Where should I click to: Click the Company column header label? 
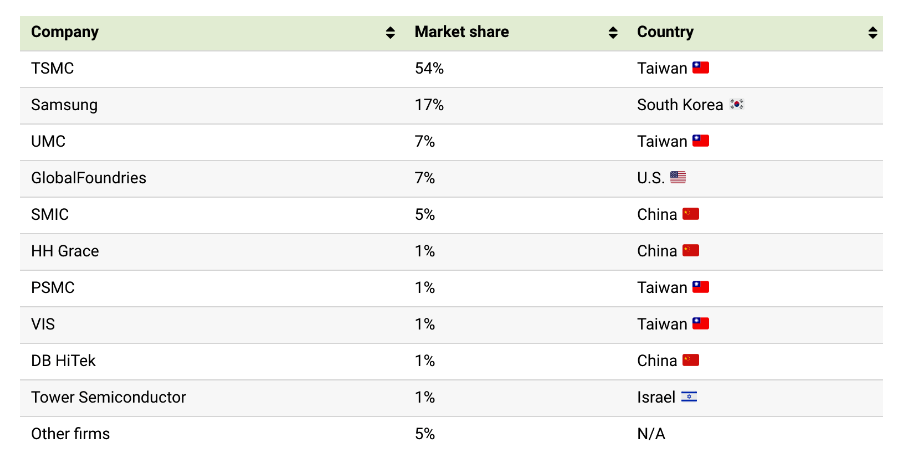[x=65, y=32]
